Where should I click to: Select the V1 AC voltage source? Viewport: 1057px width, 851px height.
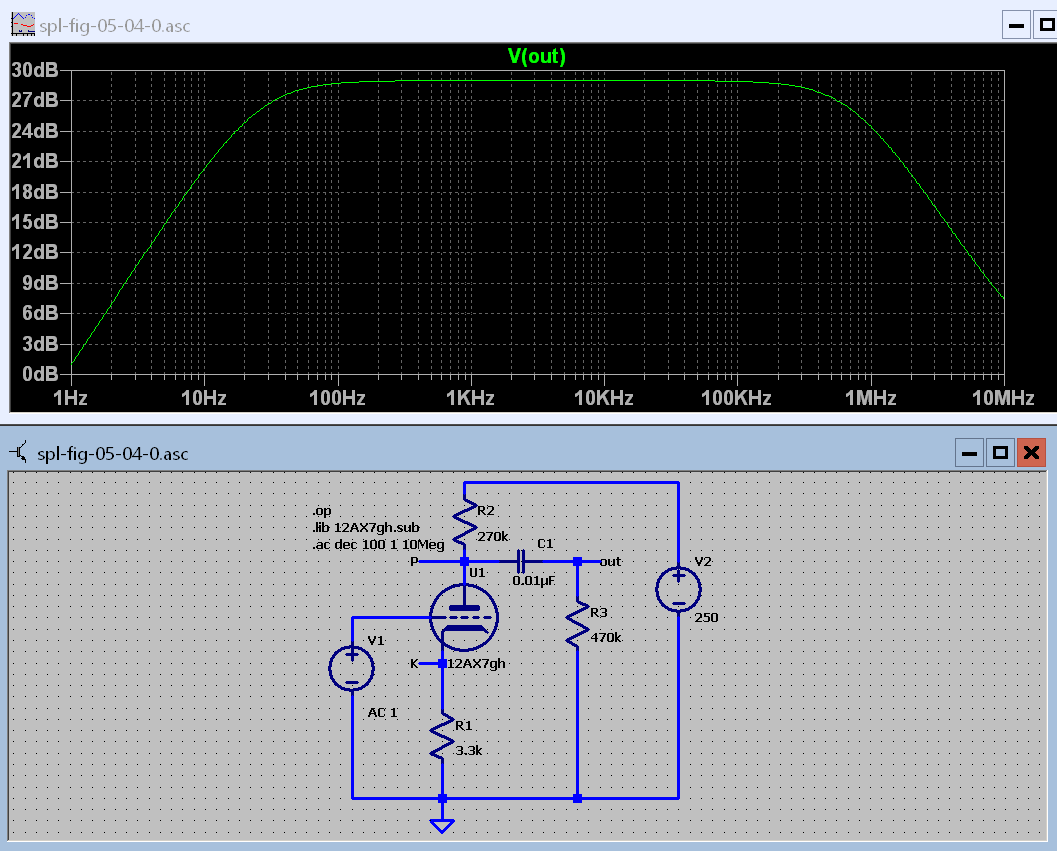(x=352, y=668)
